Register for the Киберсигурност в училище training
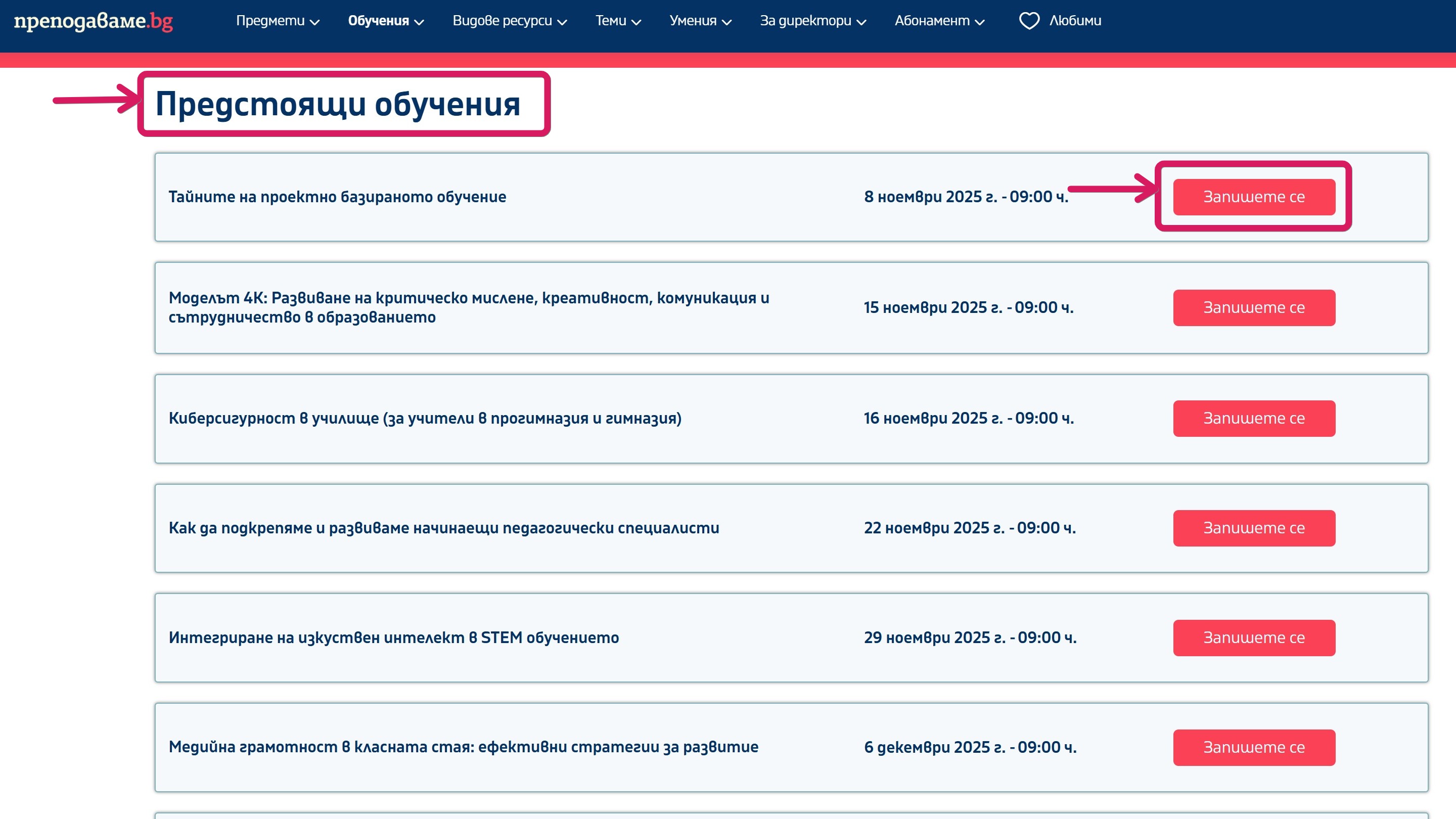1456x819 pixels. tap(1254, 418)
